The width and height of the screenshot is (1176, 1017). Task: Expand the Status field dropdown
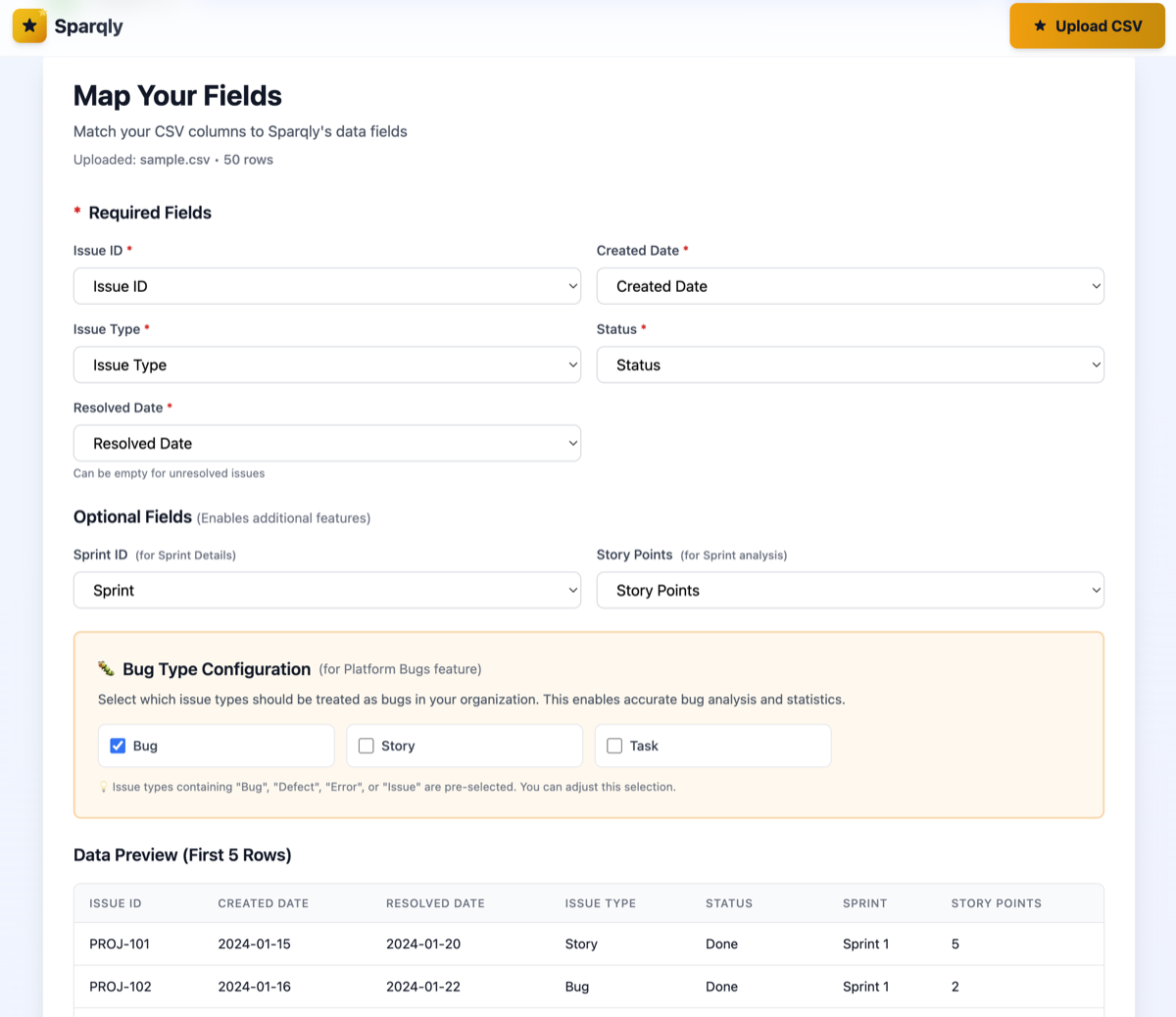click(x=850, y=364)
